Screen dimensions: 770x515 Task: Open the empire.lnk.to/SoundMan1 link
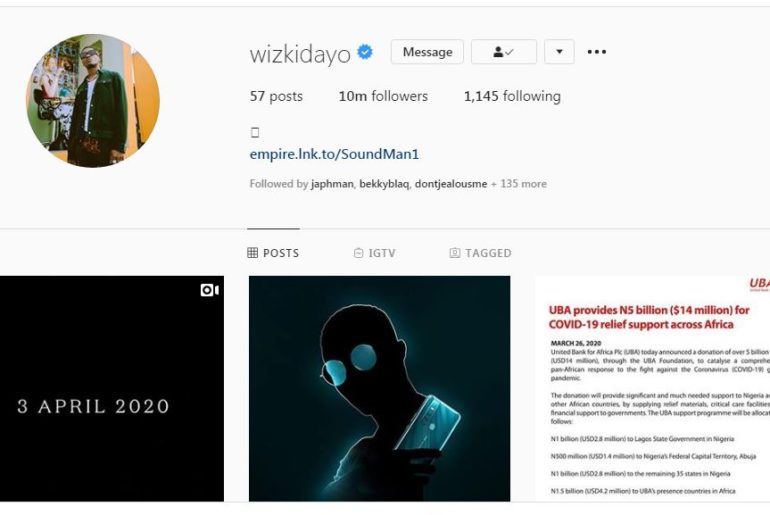coord(334,154)
